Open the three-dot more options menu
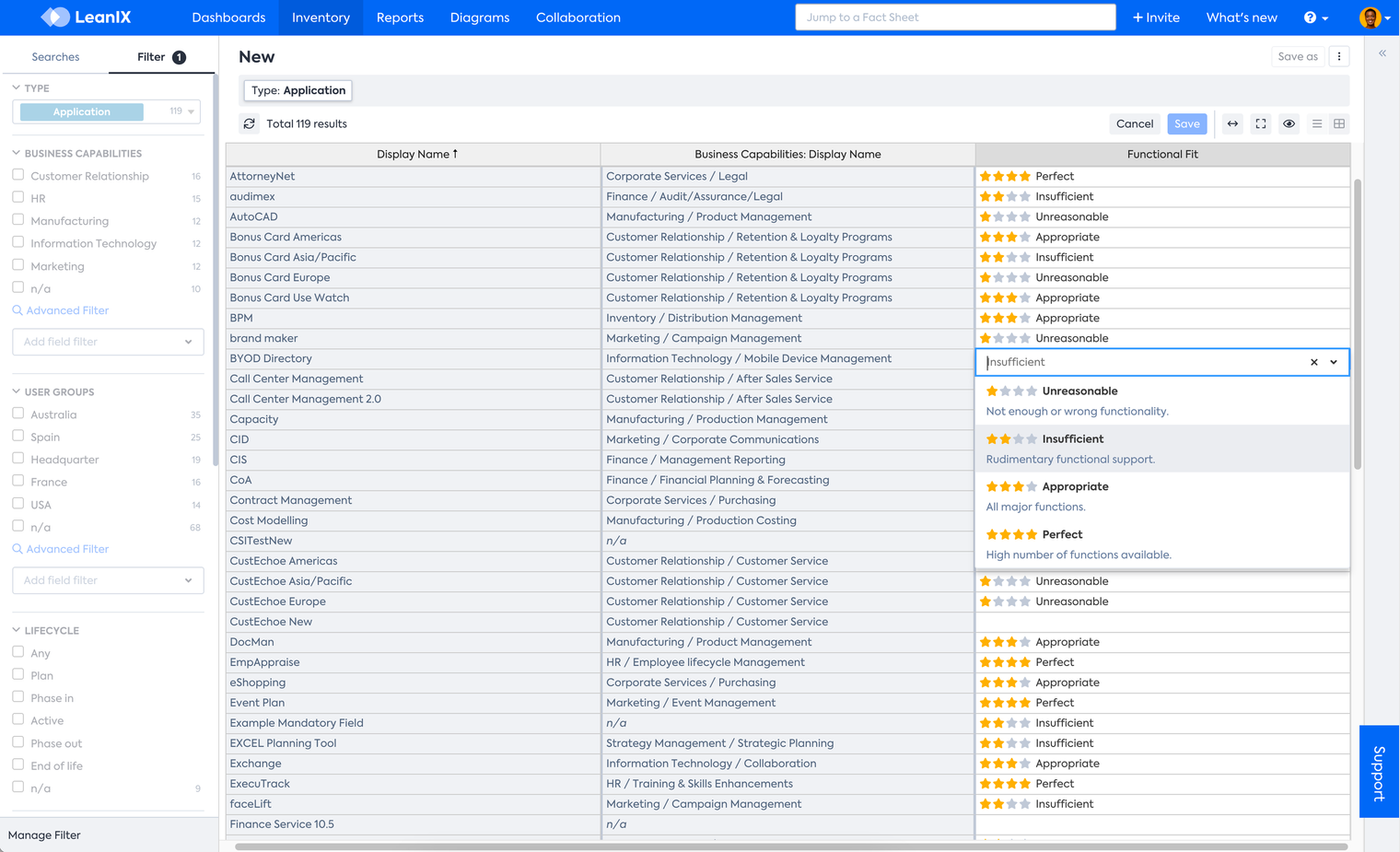The image size is (1400, 852). click(x=1339, y=56)
